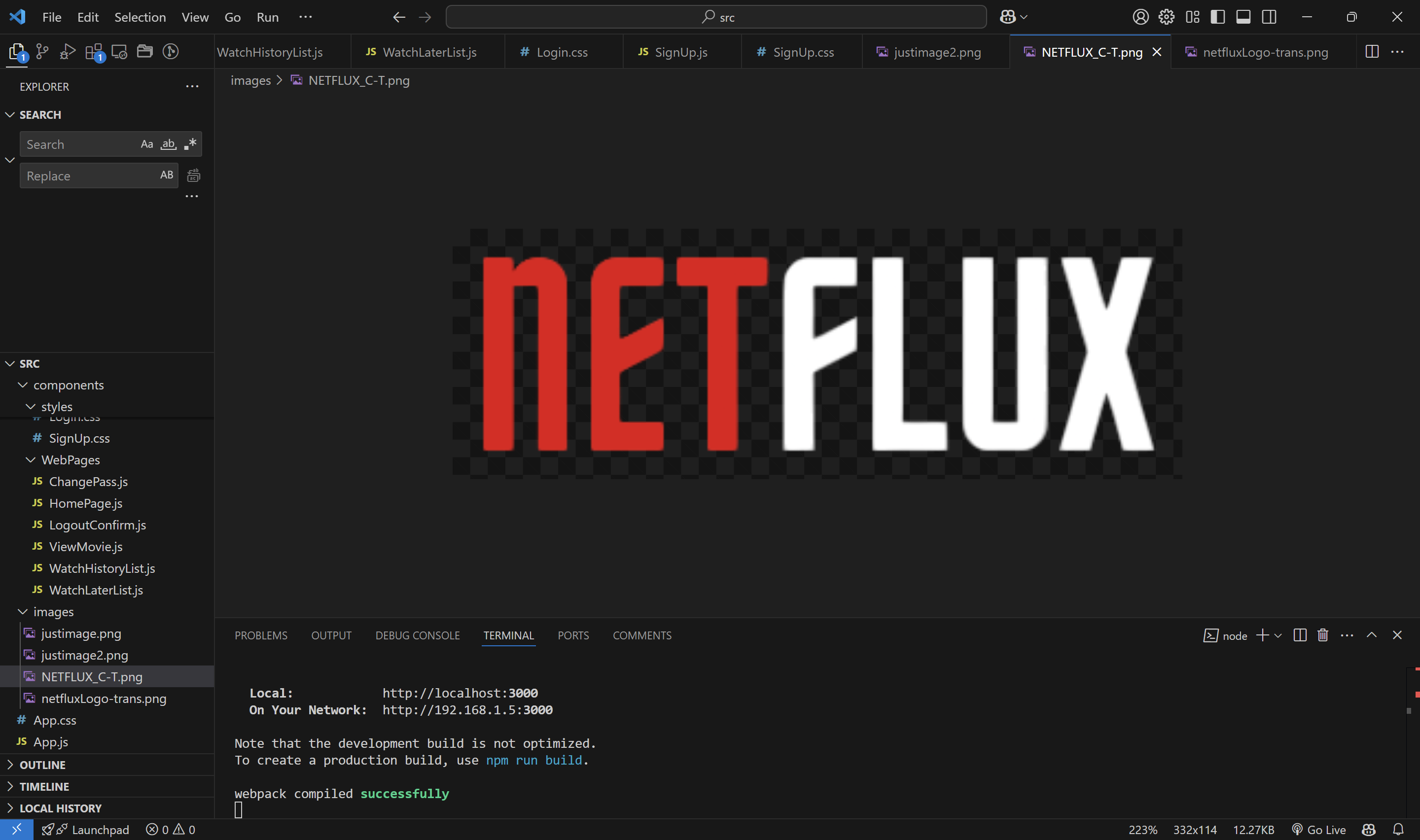Switch to the SignUp.js editor tab
The image size is (1420, 840).
pos(681,52)
